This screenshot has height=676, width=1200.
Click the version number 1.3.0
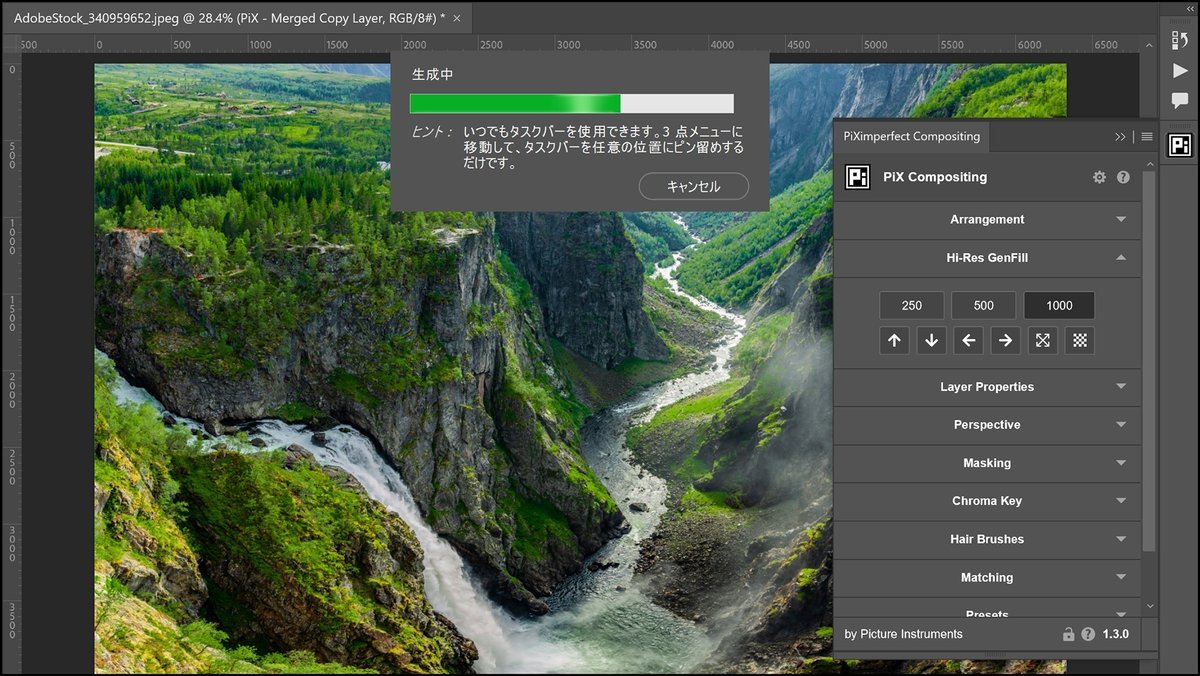1115,634
